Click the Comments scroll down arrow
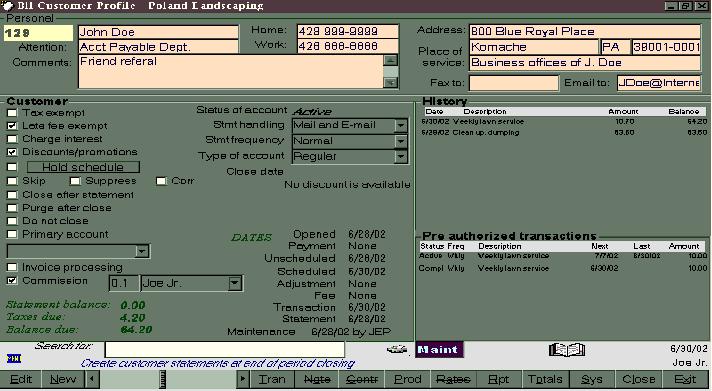 391,82
